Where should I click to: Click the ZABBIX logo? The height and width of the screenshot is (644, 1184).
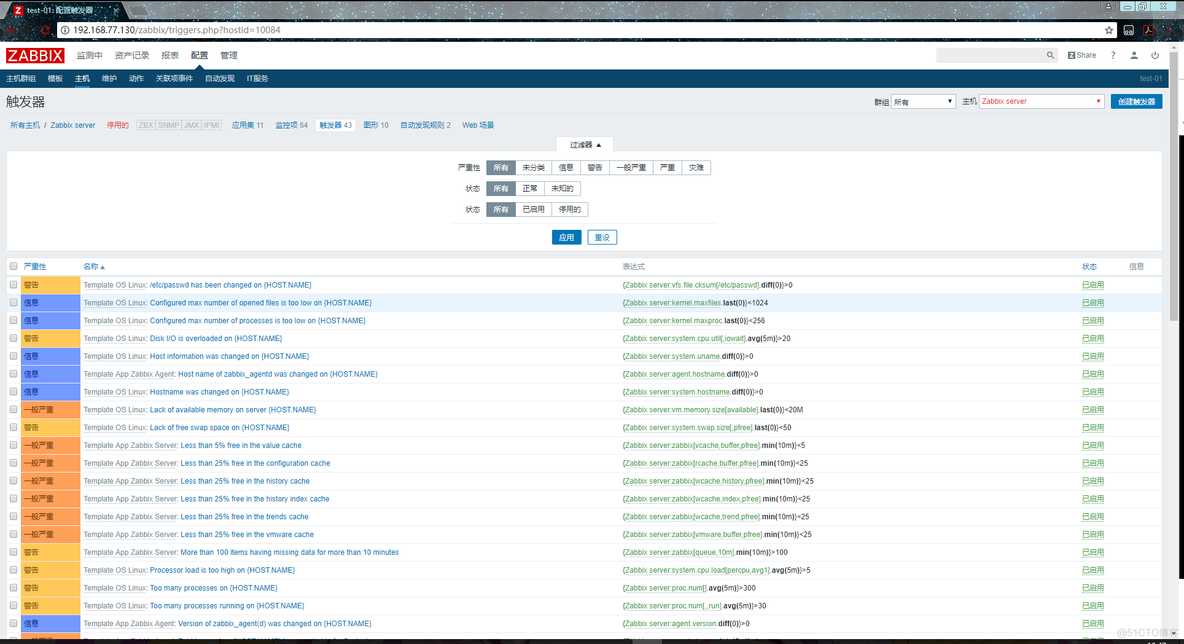(35, 55)
